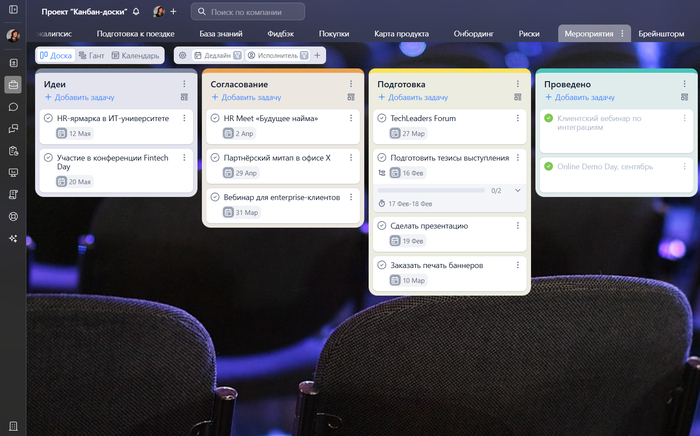Open the view settings gear icon
This screenshot has height=436, width=700.
[x=182, y=55]
